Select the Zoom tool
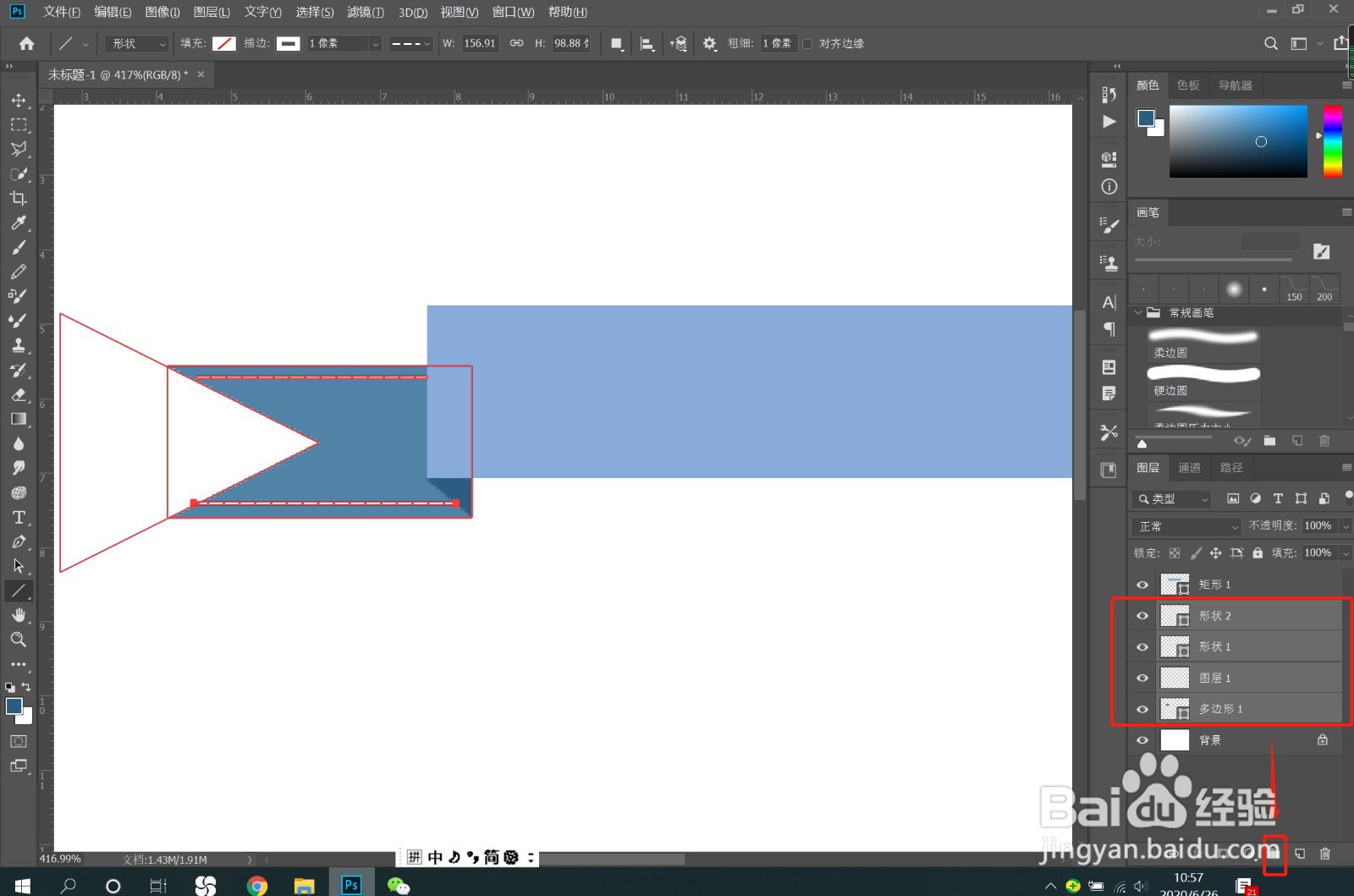 click(x=18, y=640)
